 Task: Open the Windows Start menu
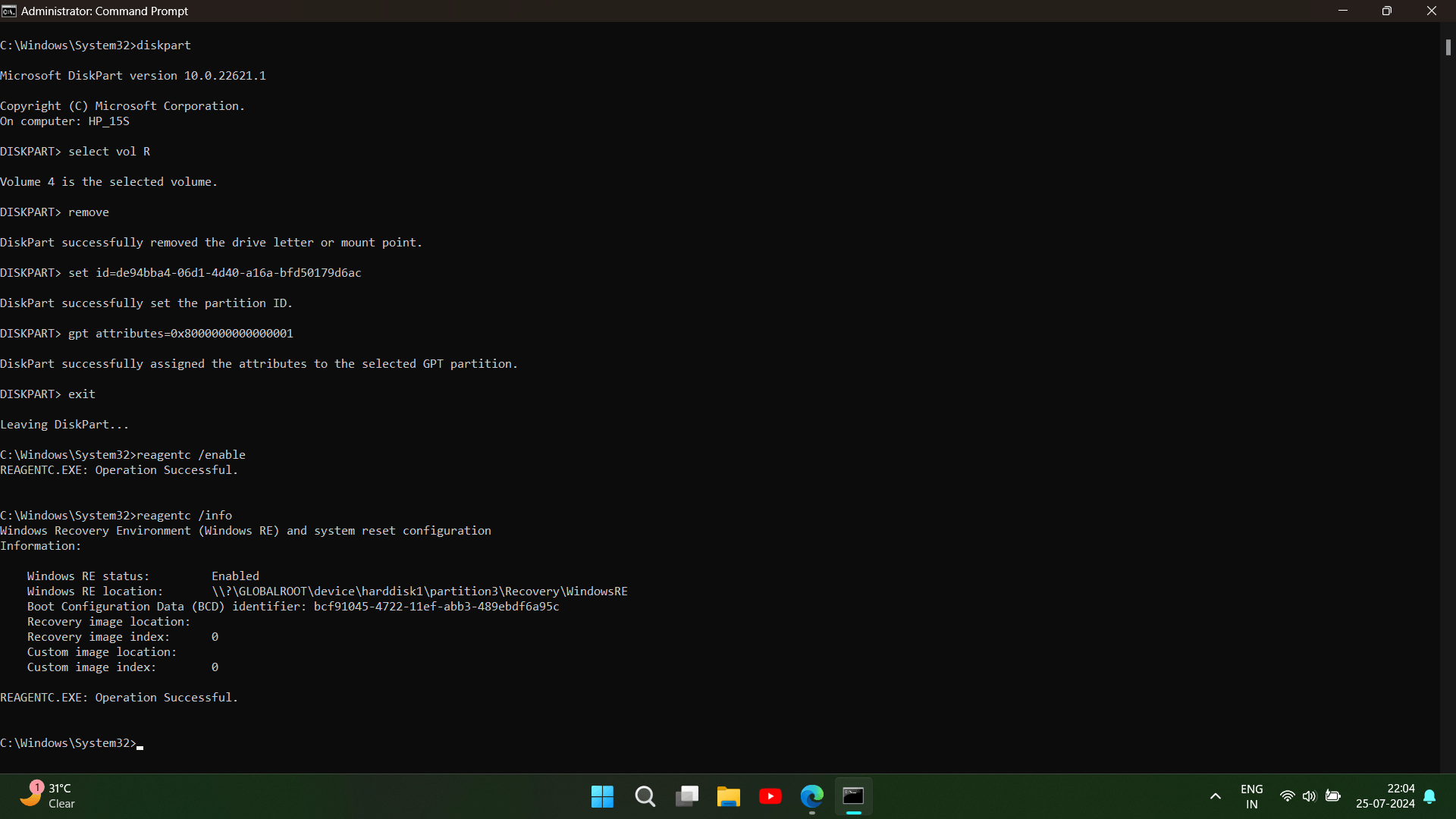tap(602, 796)
